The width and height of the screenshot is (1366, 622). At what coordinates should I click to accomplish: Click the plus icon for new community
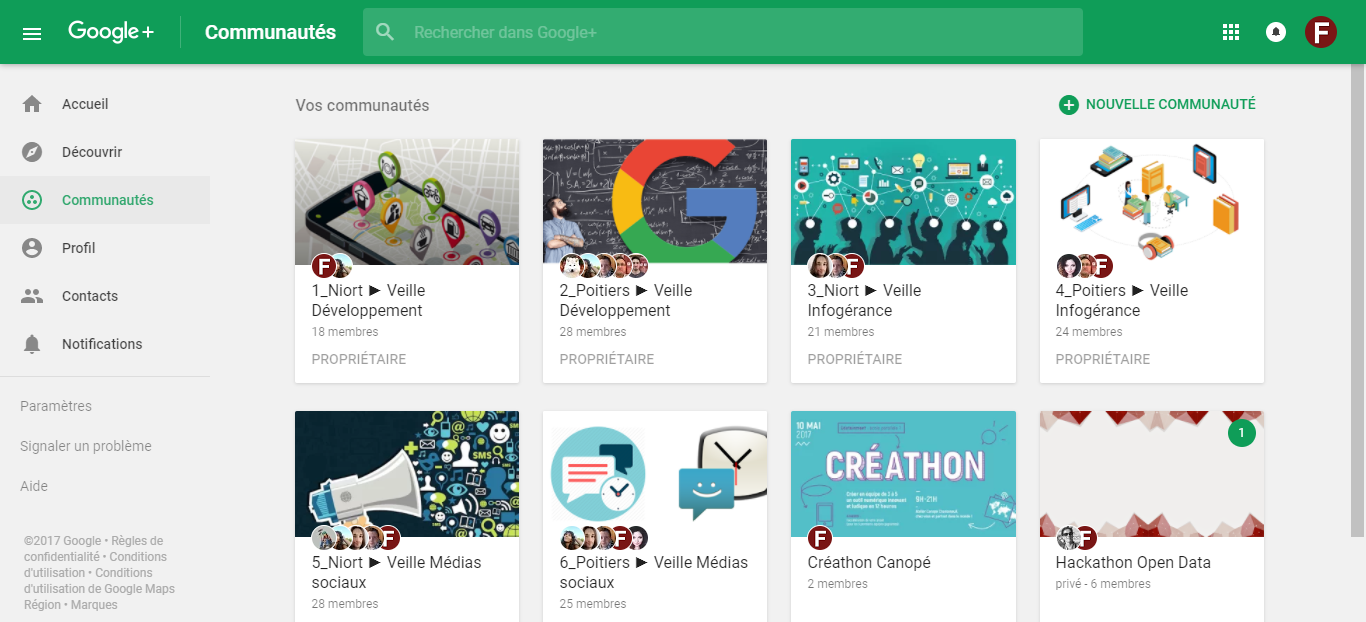pos(1069,105)
